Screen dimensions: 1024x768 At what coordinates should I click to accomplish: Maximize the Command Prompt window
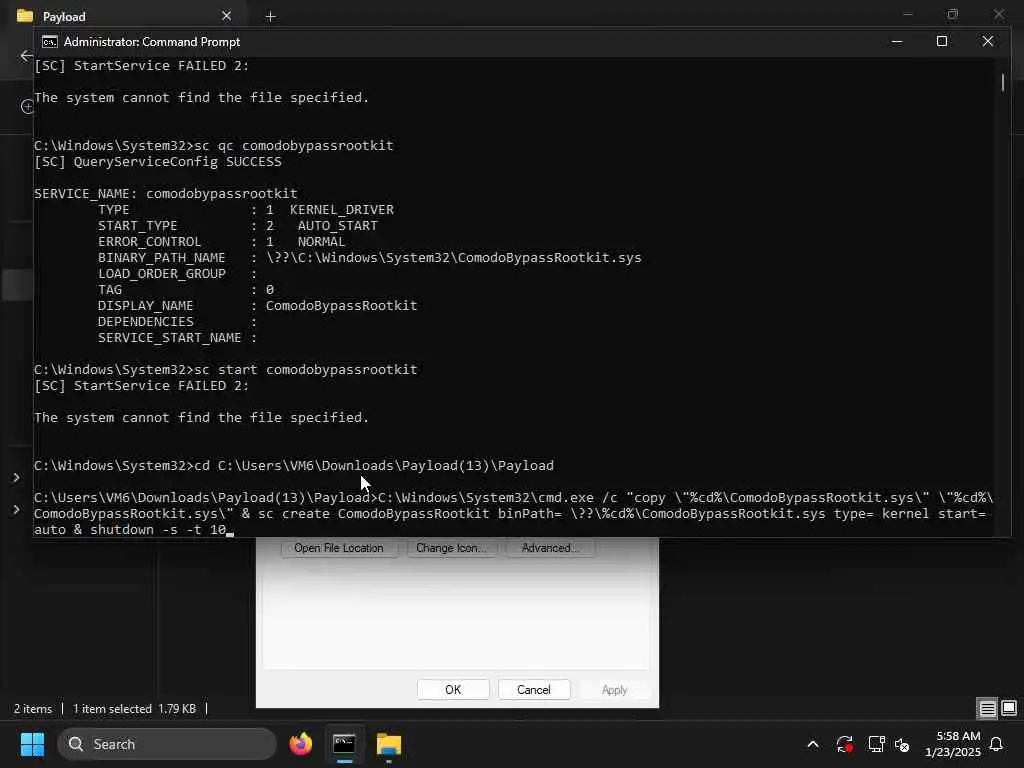[x=942, y=42]
